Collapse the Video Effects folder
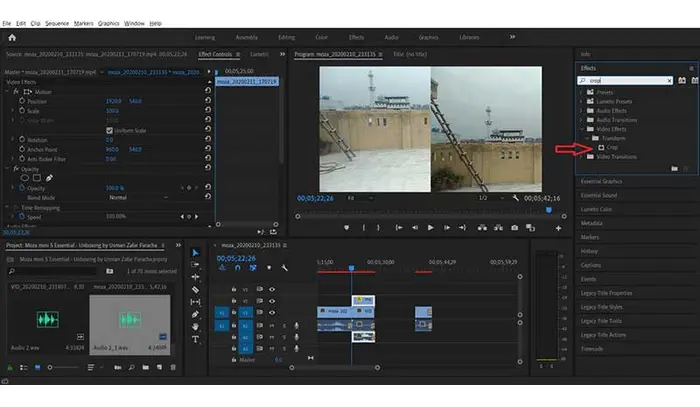700x407 pixels. (582, 129)
